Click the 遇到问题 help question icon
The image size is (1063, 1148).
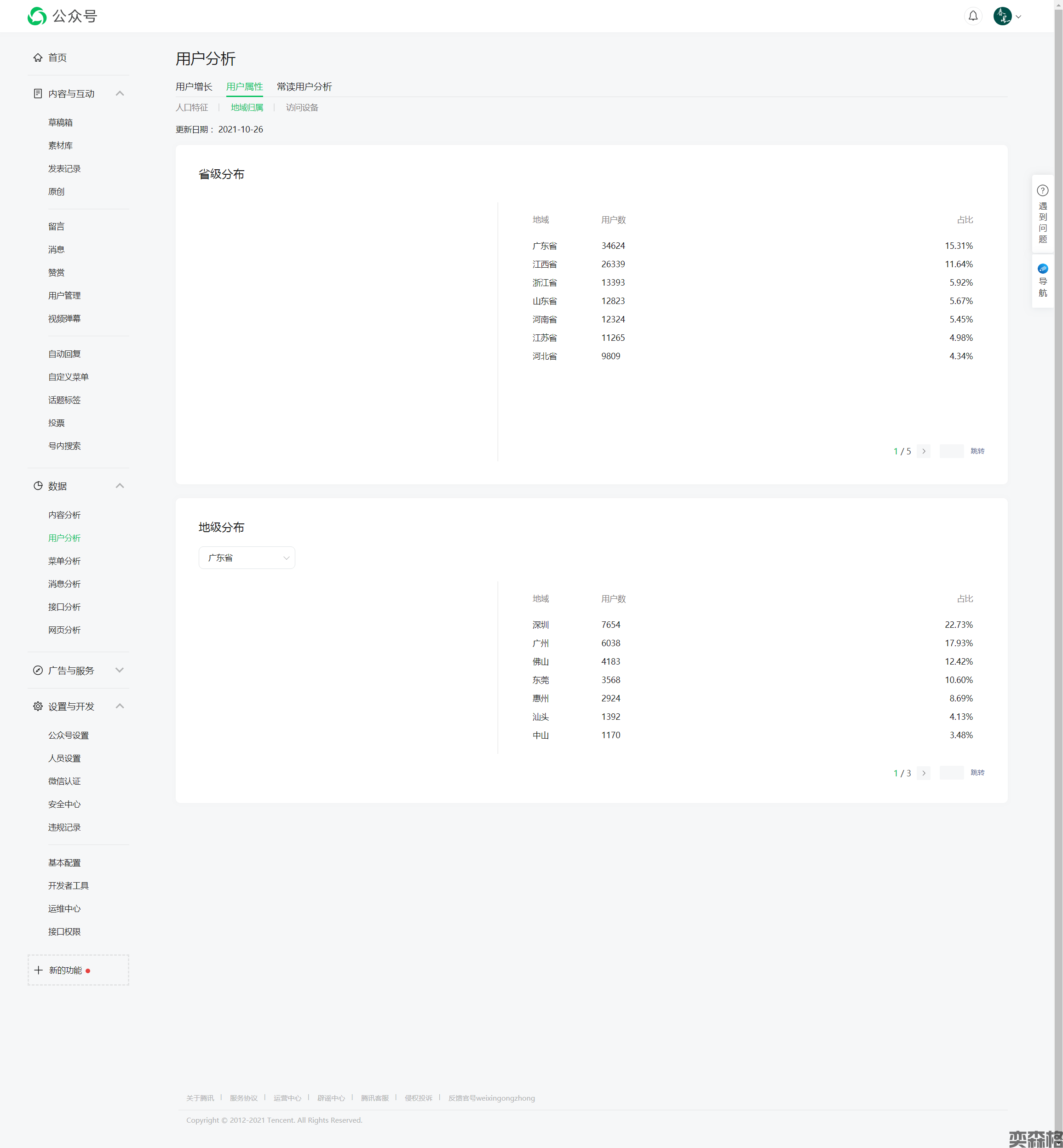1042,190
